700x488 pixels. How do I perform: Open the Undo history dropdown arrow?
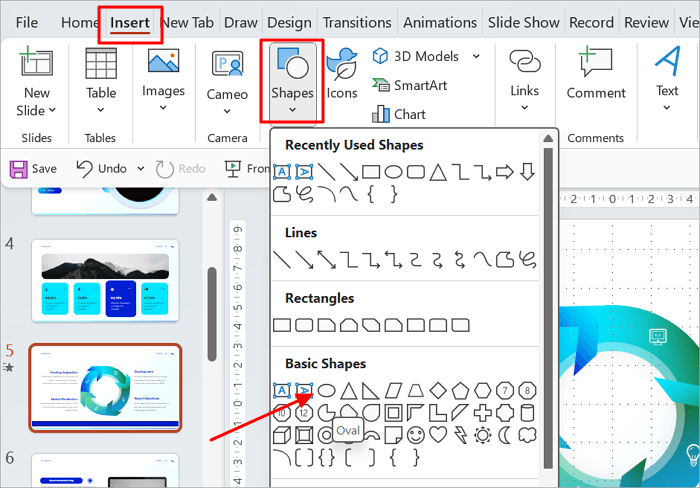[140, 169]
